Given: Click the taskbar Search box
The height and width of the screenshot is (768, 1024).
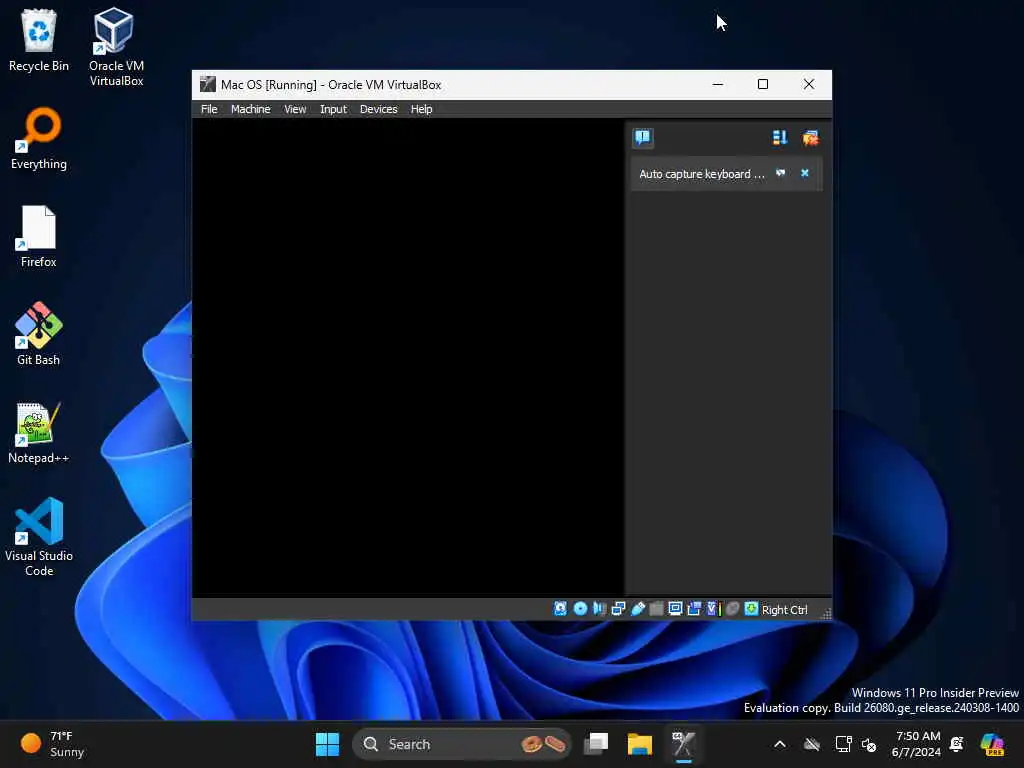Looking at the screenshot, I should coord(462,744).
